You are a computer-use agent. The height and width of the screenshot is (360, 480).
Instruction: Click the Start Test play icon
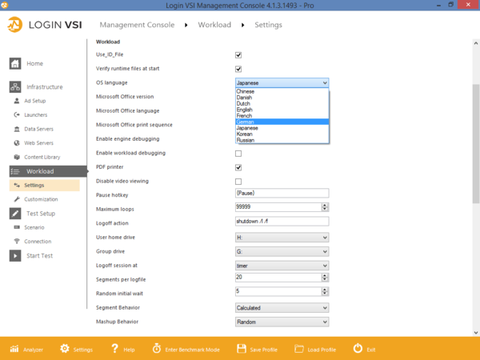pyautogui.click(x=15, y=256)
